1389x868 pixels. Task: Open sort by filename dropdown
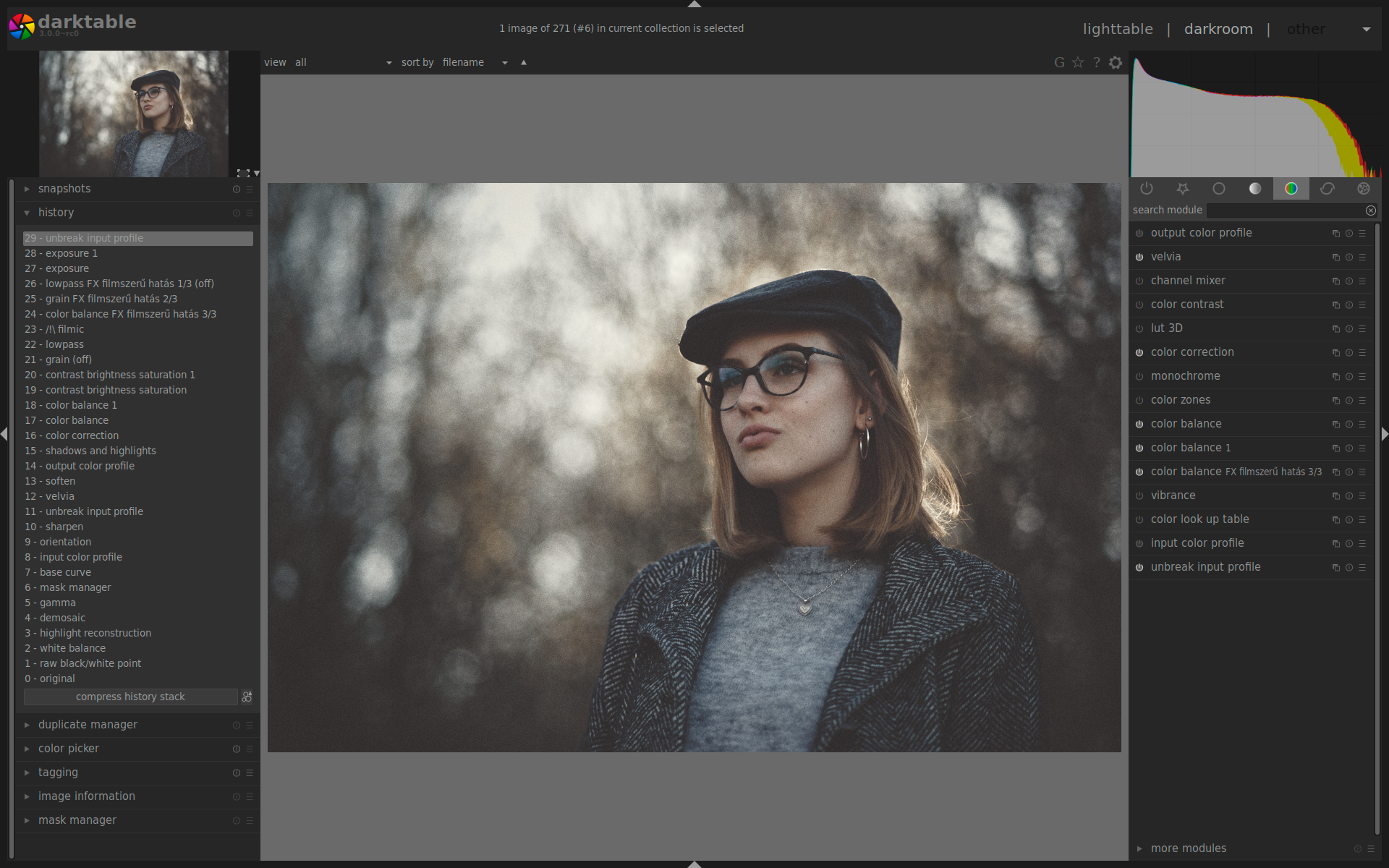(475, 62)
